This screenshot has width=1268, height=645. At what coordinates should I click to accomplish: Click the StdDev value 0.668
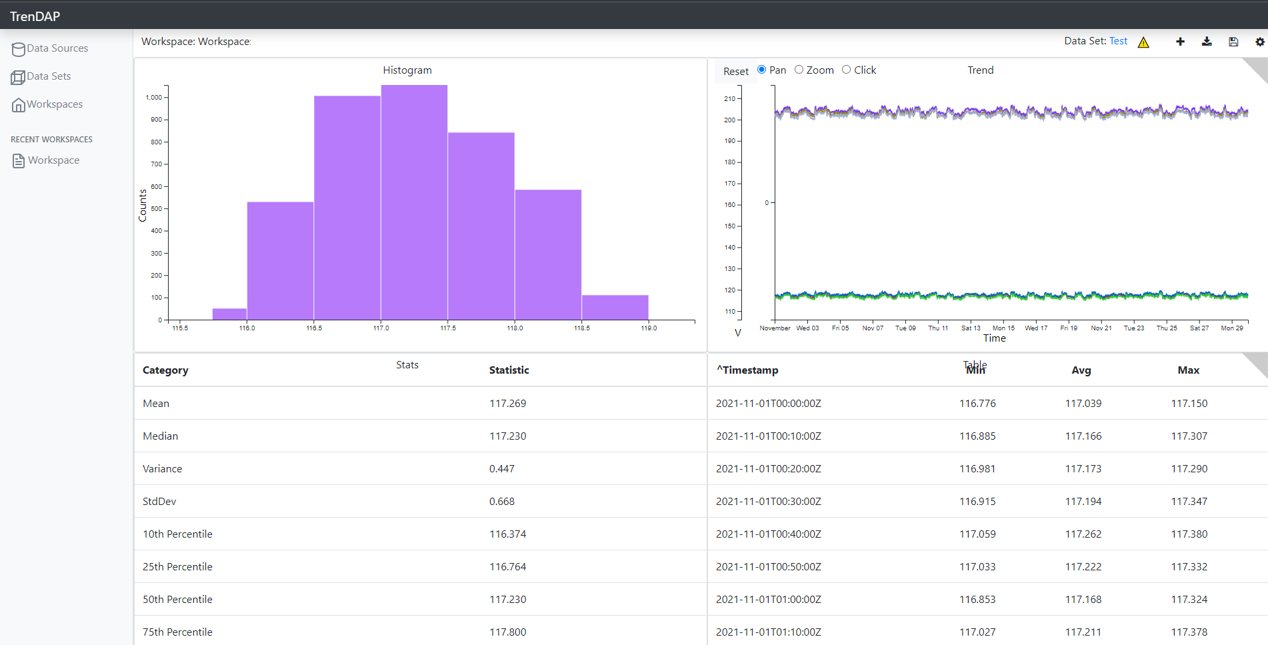pos(502,502)
